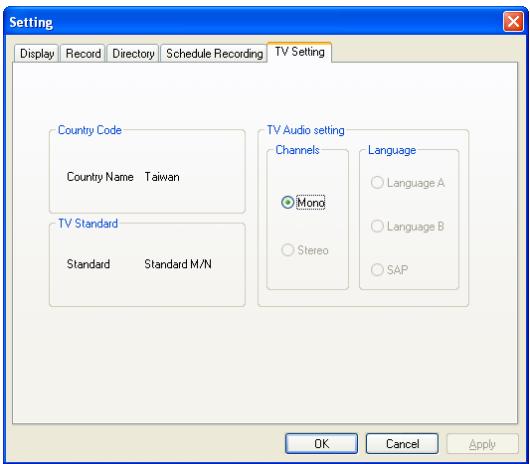Image resolution: width=530 pixels, height=464 pixels.
Task: Click the Channels group title
Action: pos(297,150)
